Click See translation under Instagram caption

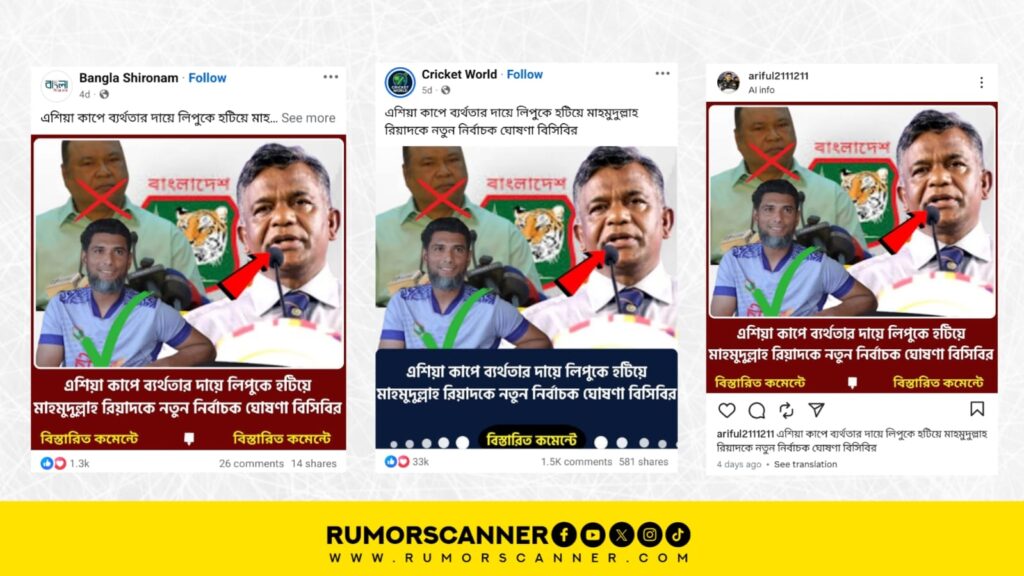coord(805,464)
